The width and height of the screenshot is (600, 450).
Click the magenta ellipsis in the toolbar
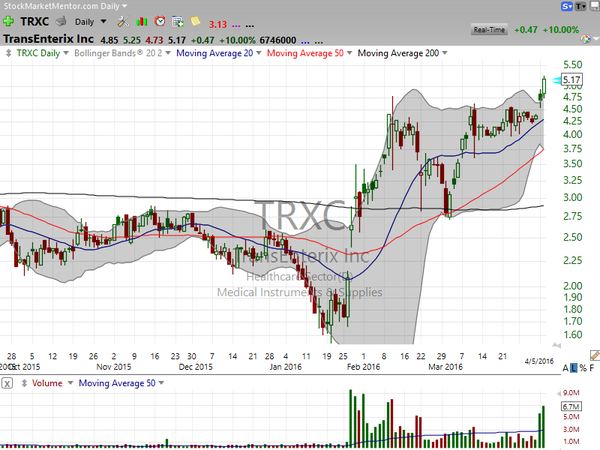236,26
